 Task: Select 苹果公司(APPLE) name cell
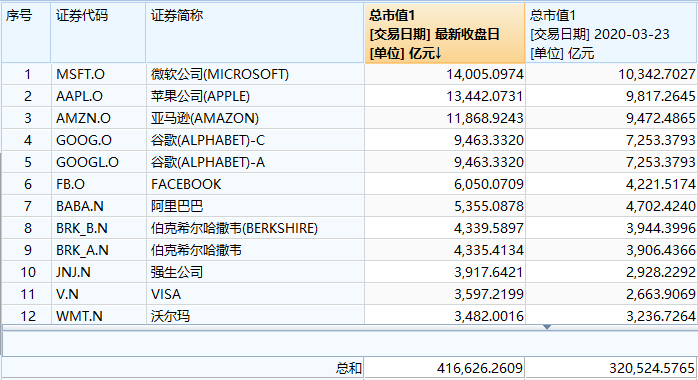coord(255,96)
